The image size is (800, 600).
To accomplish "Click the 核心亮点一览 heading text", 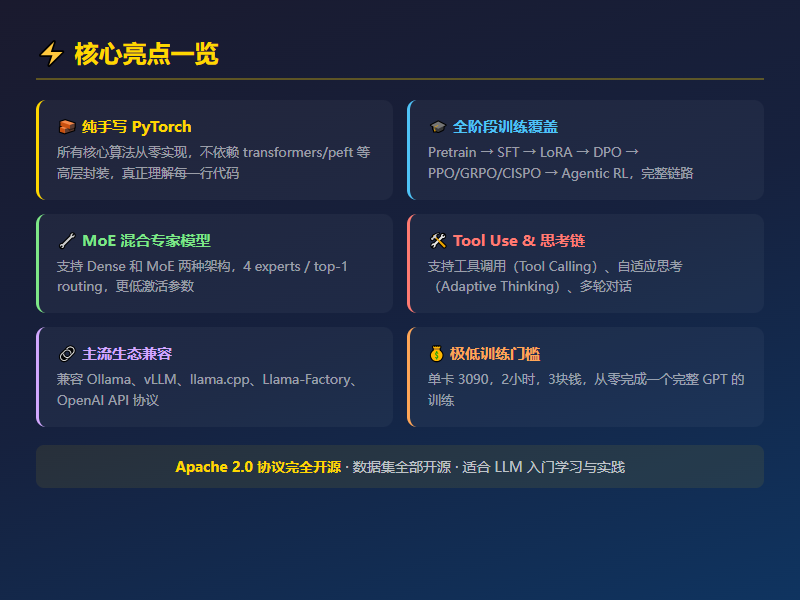I will pos(146,54).
